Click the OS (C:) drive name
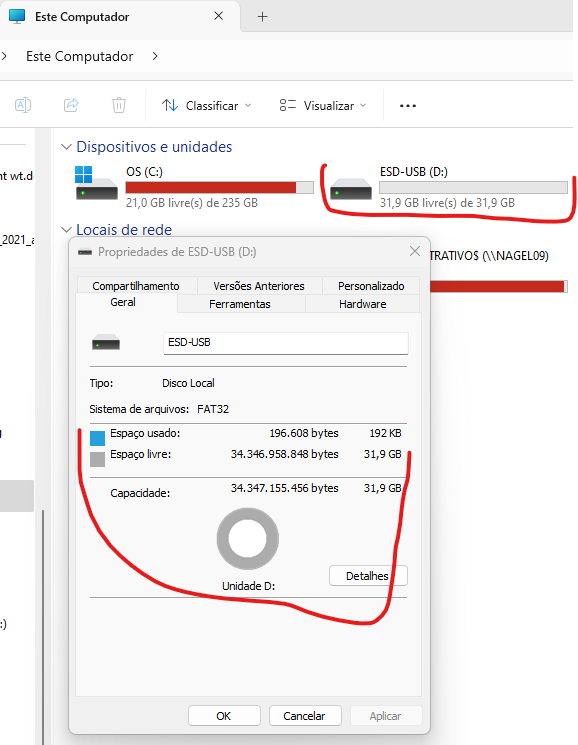This screenshot has width=578, height=745. pyautogui.click(x=144, y=172)
